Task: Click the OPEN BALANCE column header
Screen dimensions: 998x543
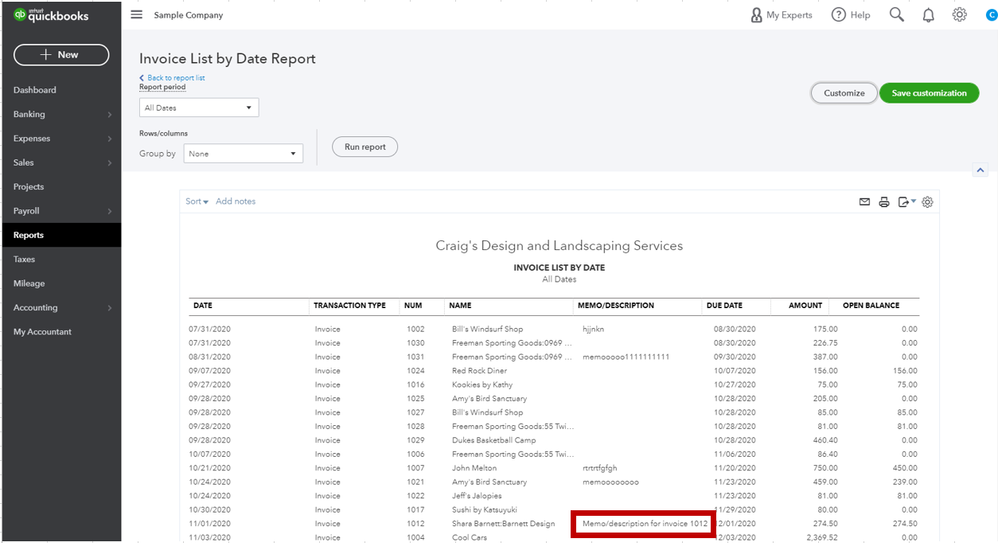Action: click(871, 306)
